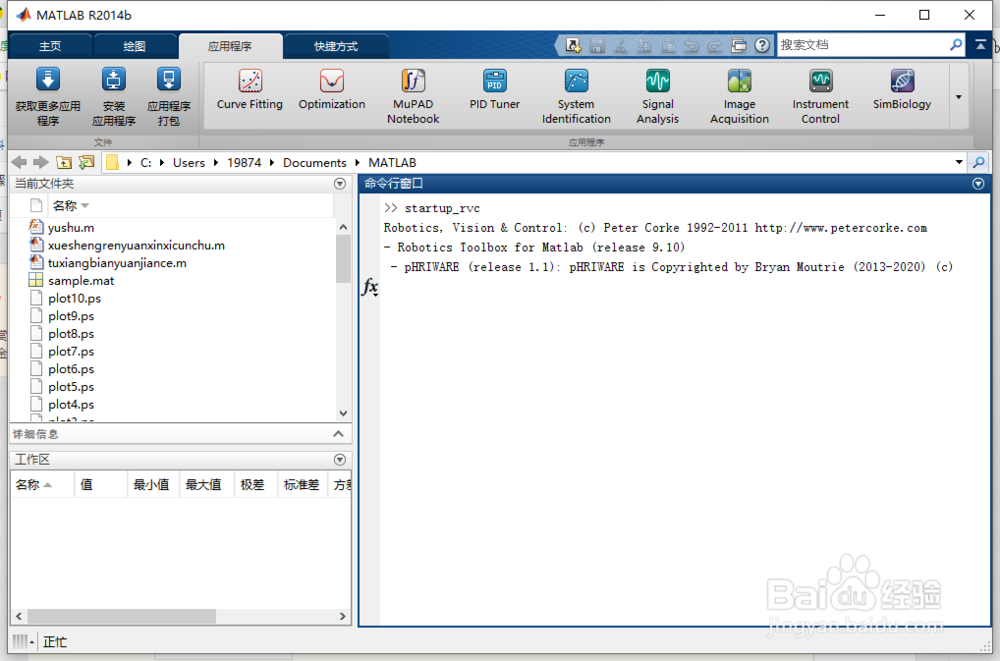
Task: Select the 应用程序 (Apps) tab
Action: [x=230, y=46]
